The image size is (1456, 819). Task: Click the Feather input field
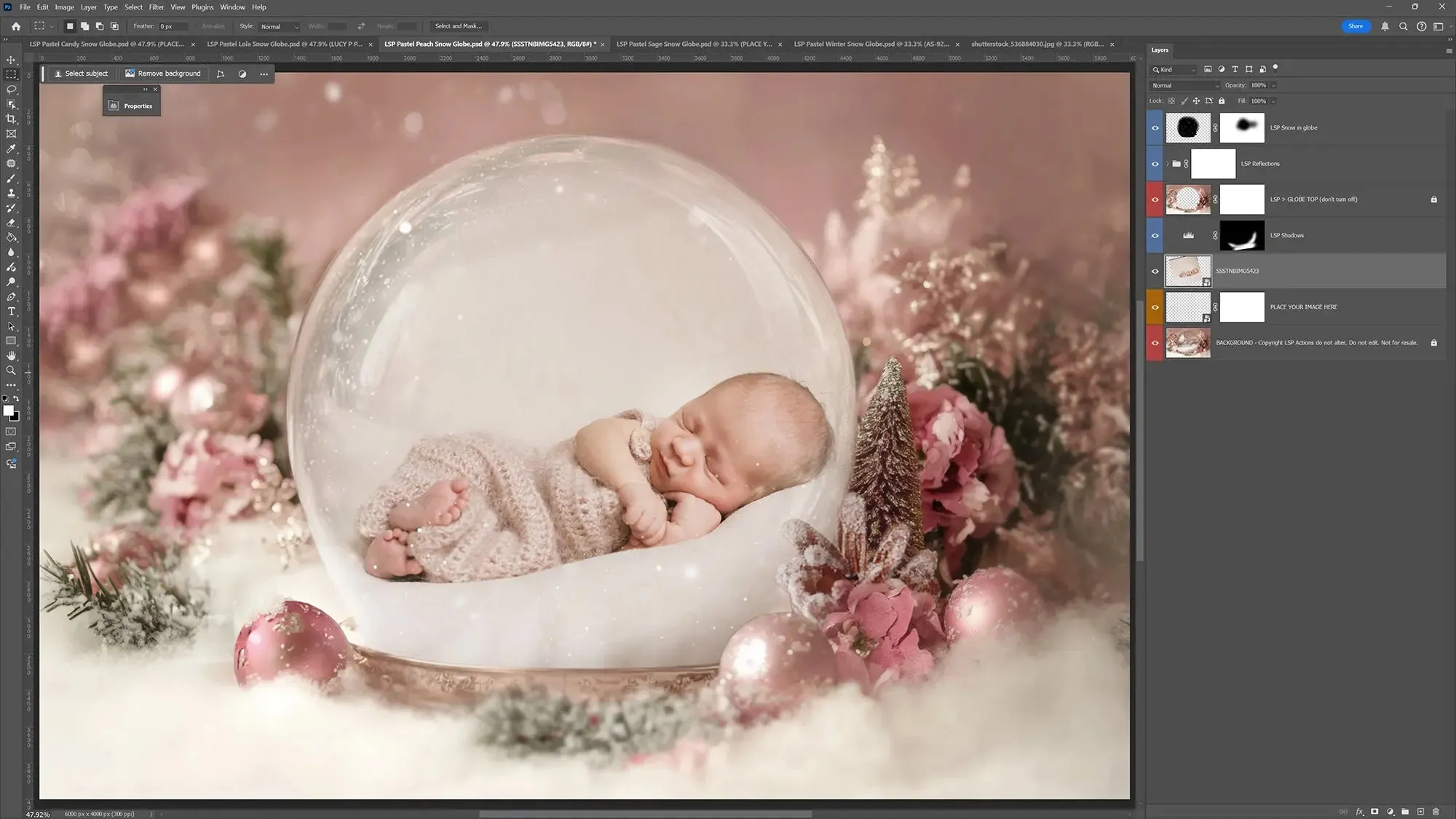[173, 27]
